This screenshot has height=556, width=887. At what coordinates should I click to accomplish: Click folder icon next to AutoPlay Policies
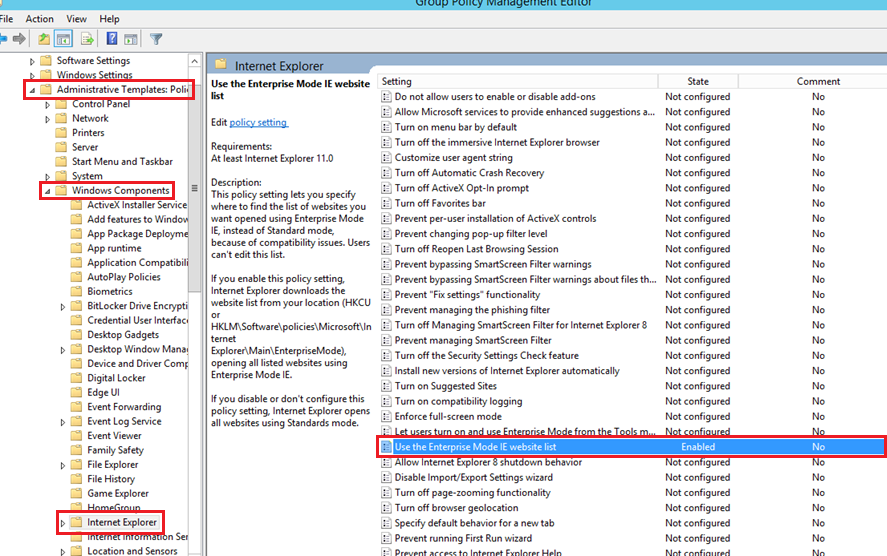pyautogui.click(x=76, y=277)
